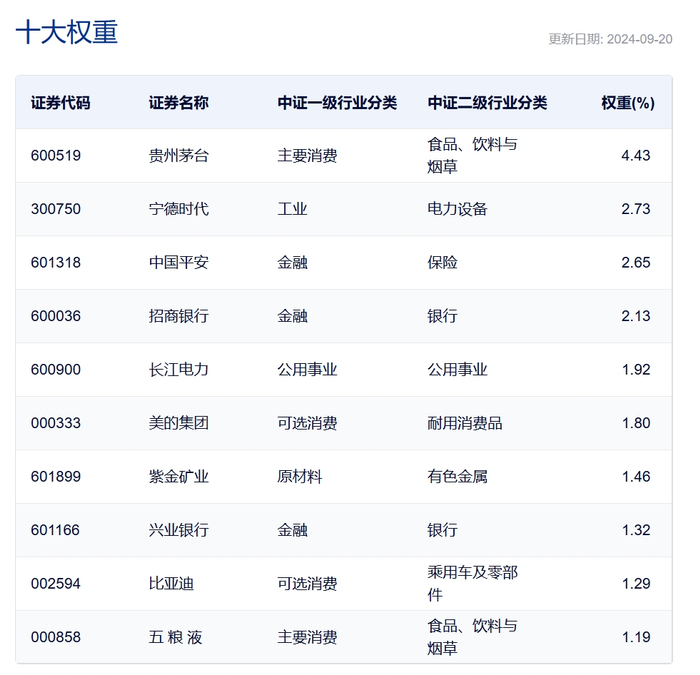
Task: Click weight value 2.13
Action: coord(636,316)
